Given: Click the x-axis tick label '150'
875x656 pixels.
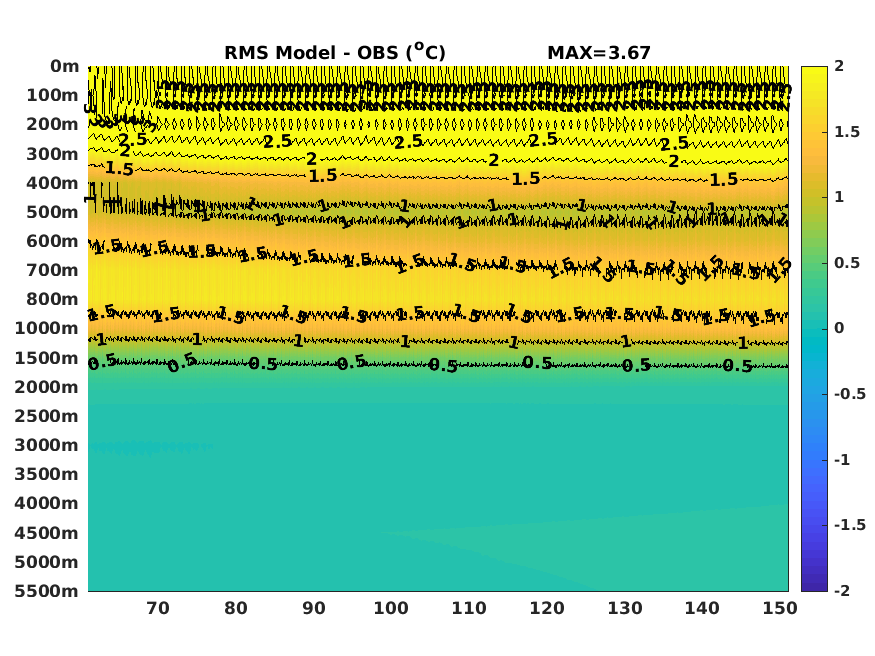Looking at the screenshot, I should (780, 608).
